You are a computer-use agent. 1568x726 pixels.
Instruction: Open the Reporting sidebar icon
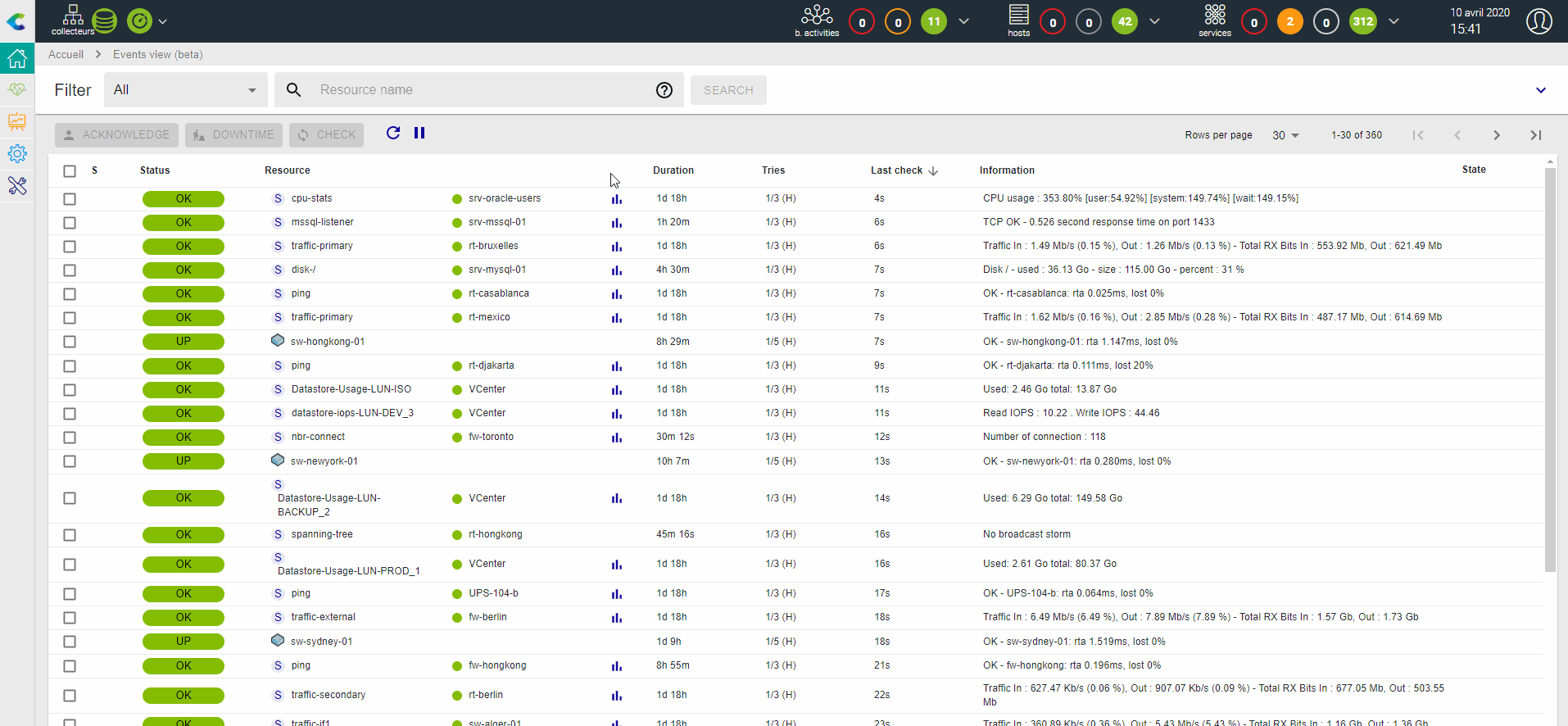pyautogui.click(x=17, y=121)
